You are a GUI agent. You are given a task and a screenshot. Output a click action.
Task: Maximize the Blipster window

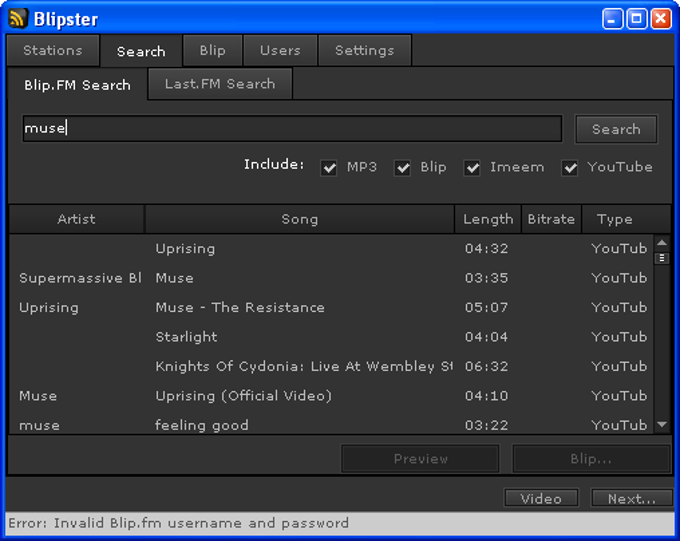[x=637, y=19]
